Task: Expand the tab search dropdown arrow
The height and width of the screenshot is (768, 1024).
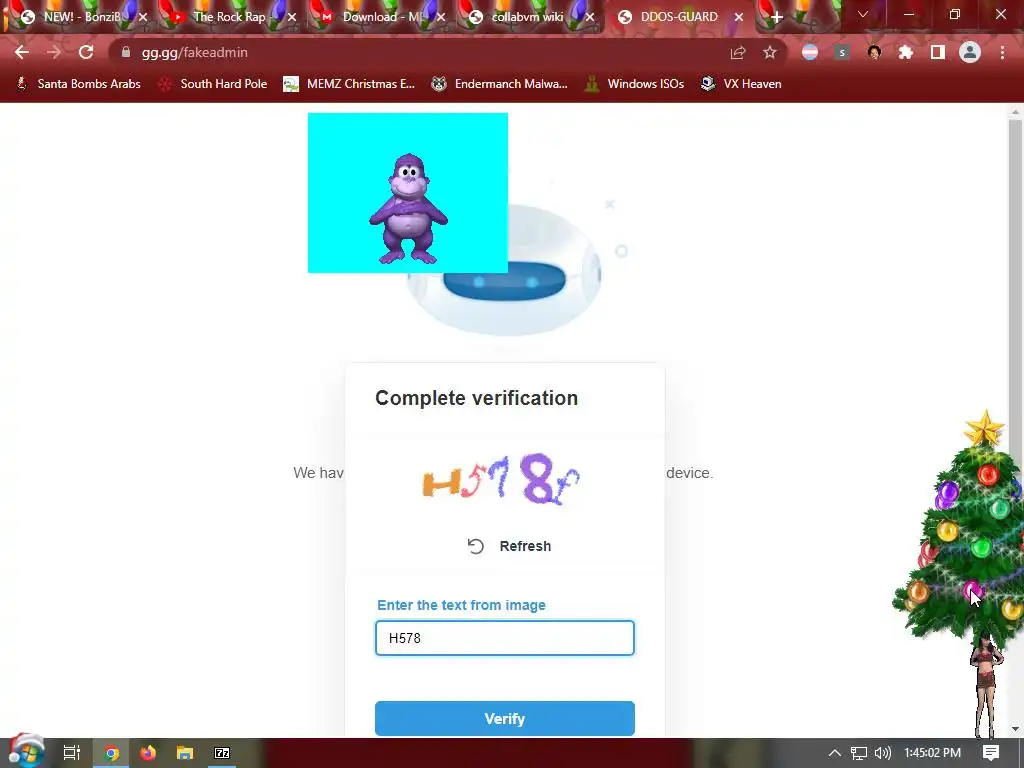Action: coord(863,14)
